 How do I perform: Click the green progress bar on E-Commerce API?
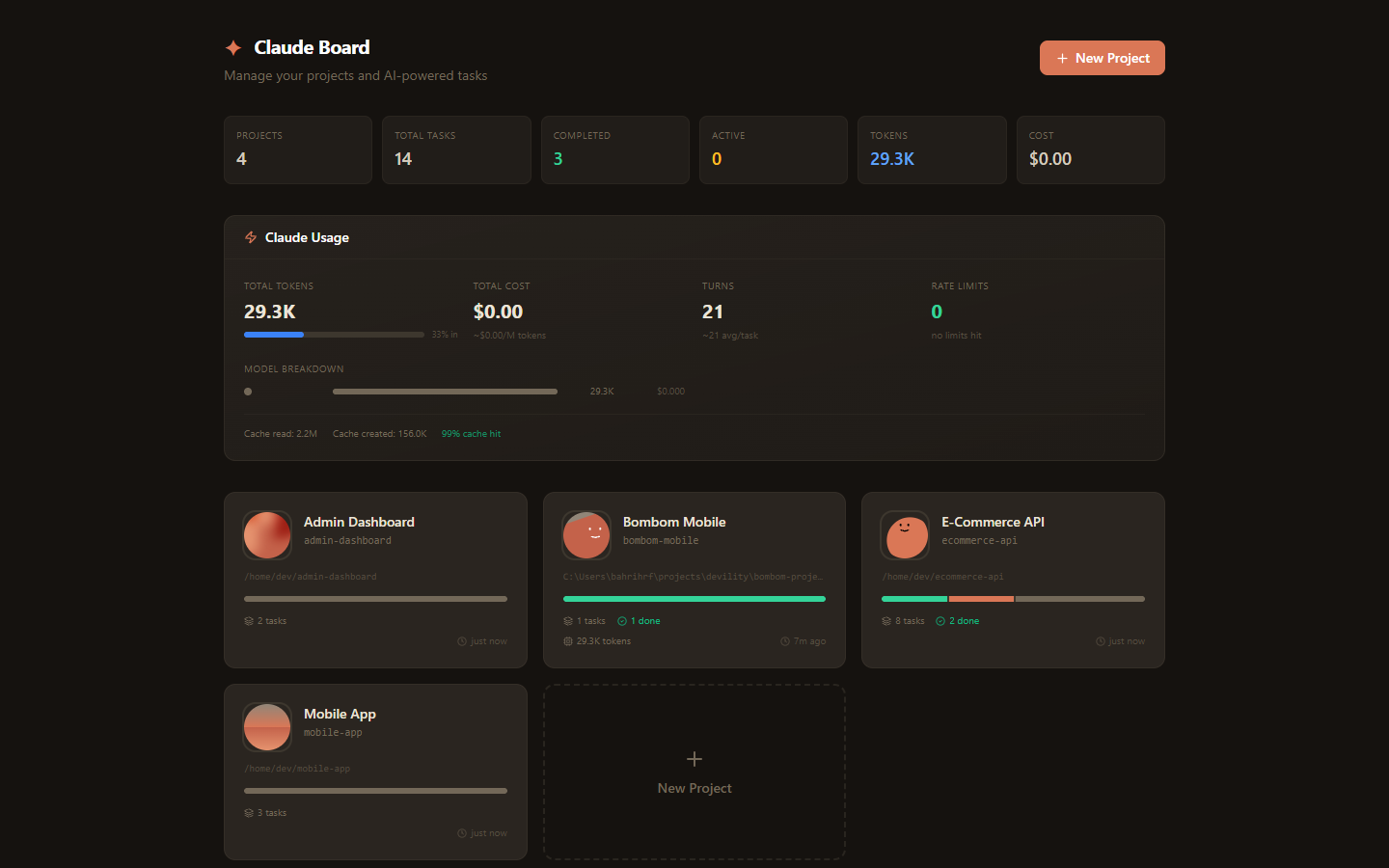click(914, 598)
